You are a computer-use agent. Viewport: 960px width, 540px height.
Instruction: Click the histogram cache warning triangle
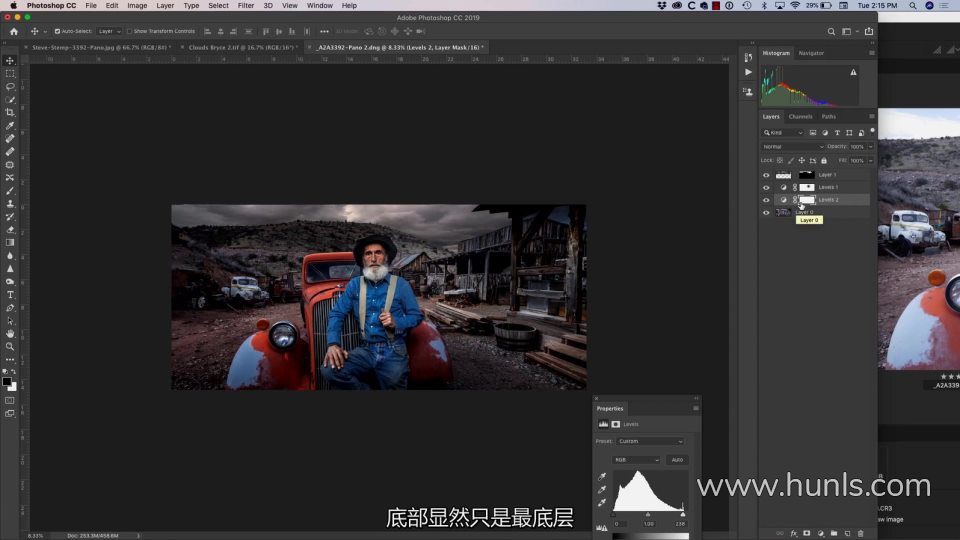853,72
